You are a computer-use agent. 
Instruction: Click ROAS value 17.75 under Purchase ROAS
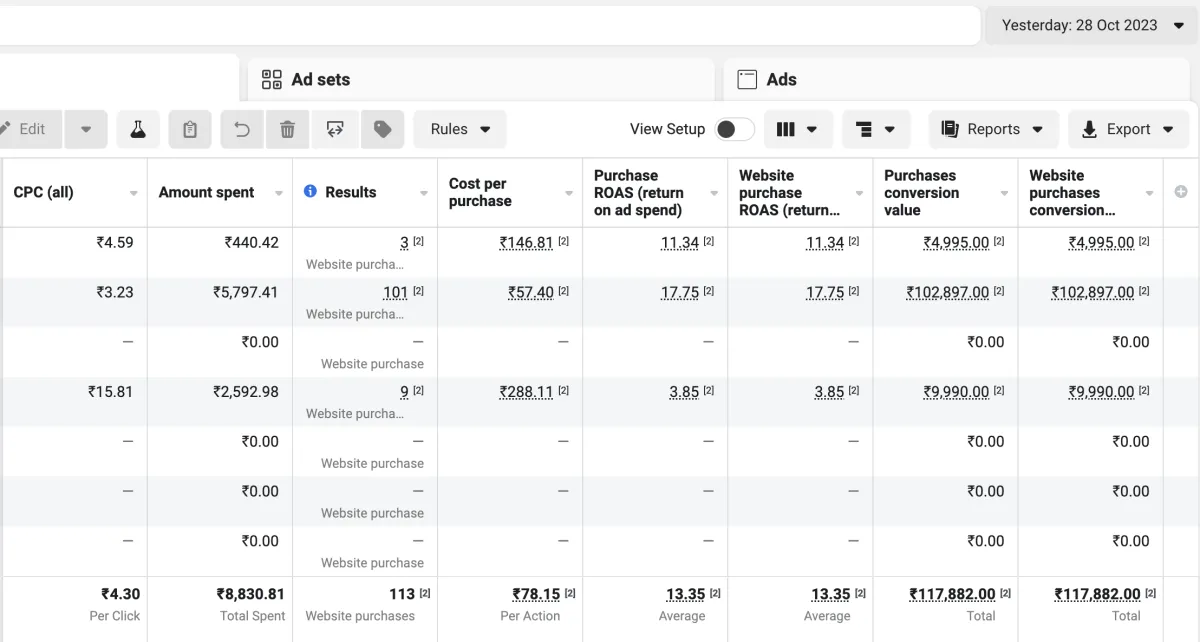[x=679, y=292]
